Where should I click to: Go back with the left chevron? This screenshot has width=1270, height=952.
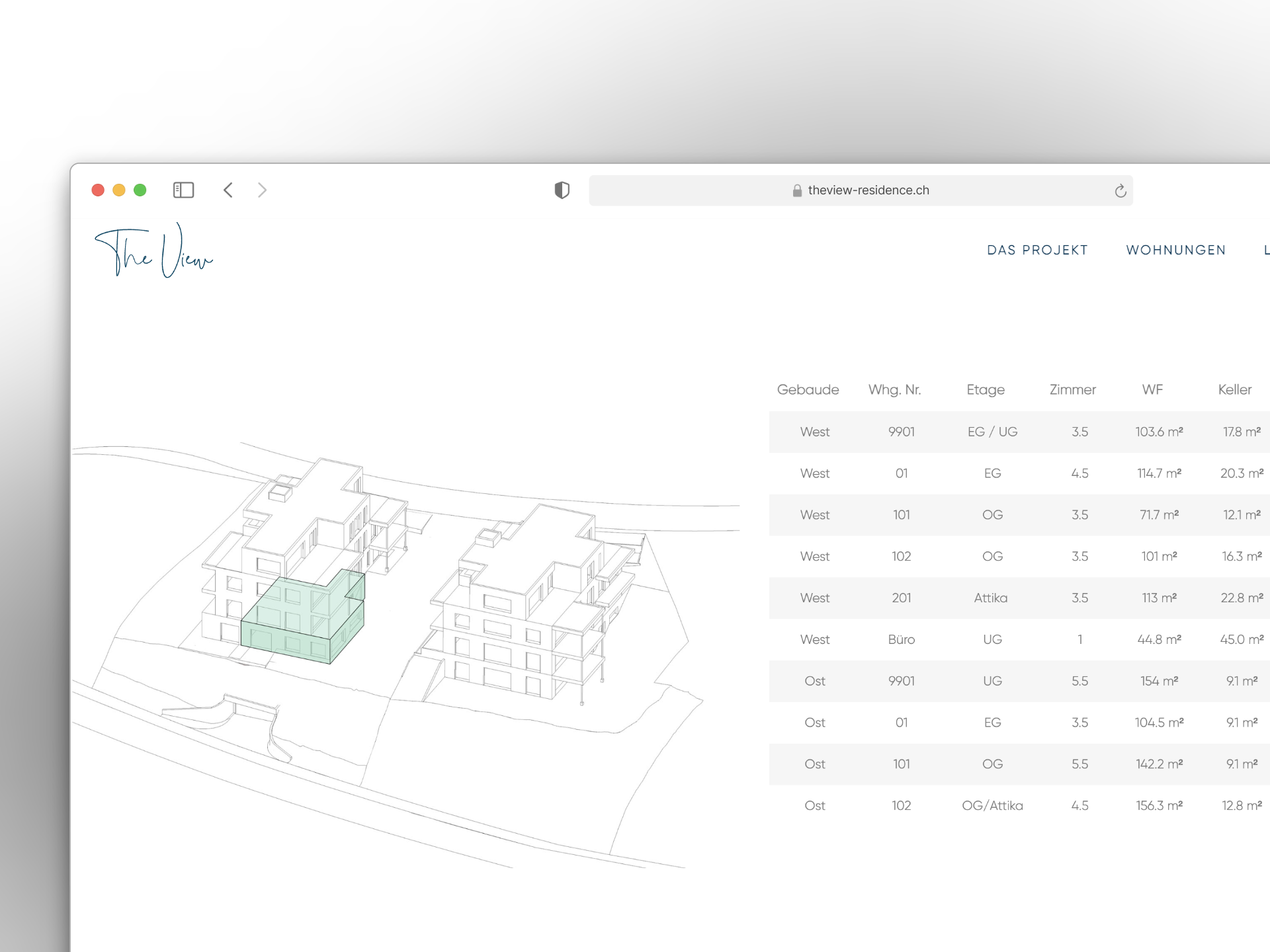(228, 190)
